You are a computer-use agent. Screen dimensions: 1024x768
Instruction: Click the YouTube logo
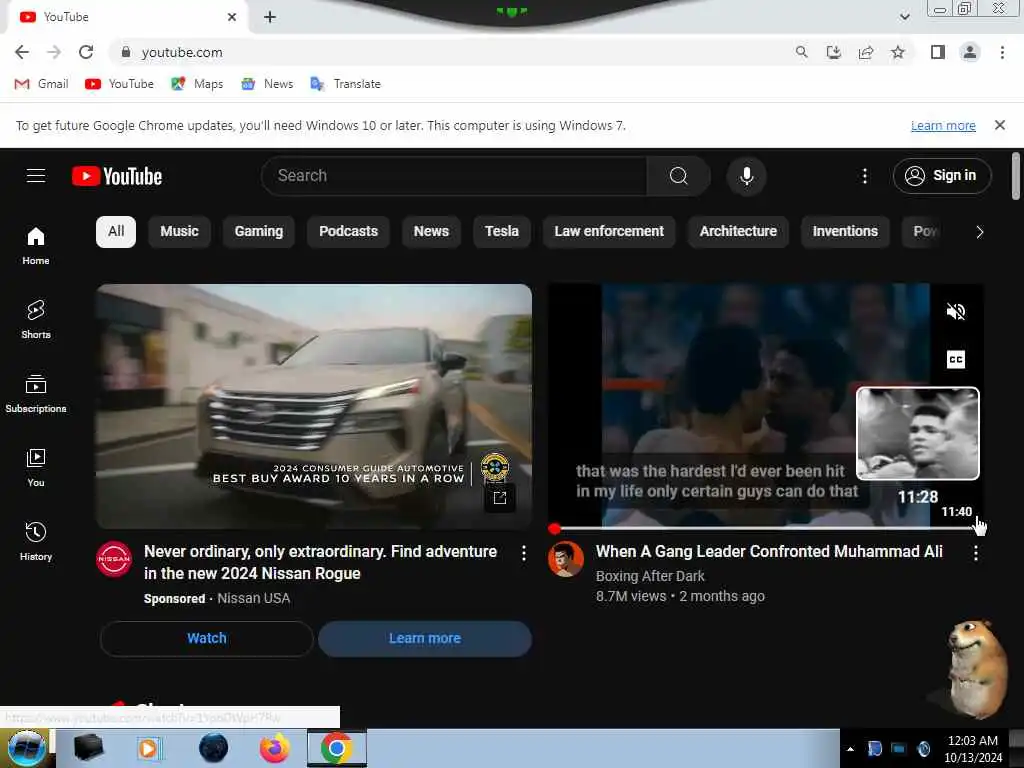pyautogui.click(x=117, y=176)
